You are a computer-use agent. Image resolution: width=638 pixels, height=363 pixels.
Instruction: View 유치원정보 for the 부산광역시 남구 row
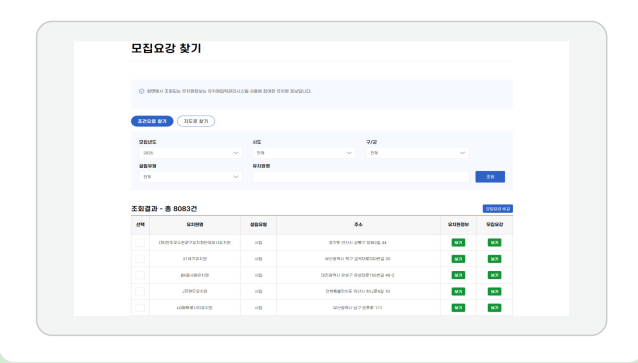point(458,308)
